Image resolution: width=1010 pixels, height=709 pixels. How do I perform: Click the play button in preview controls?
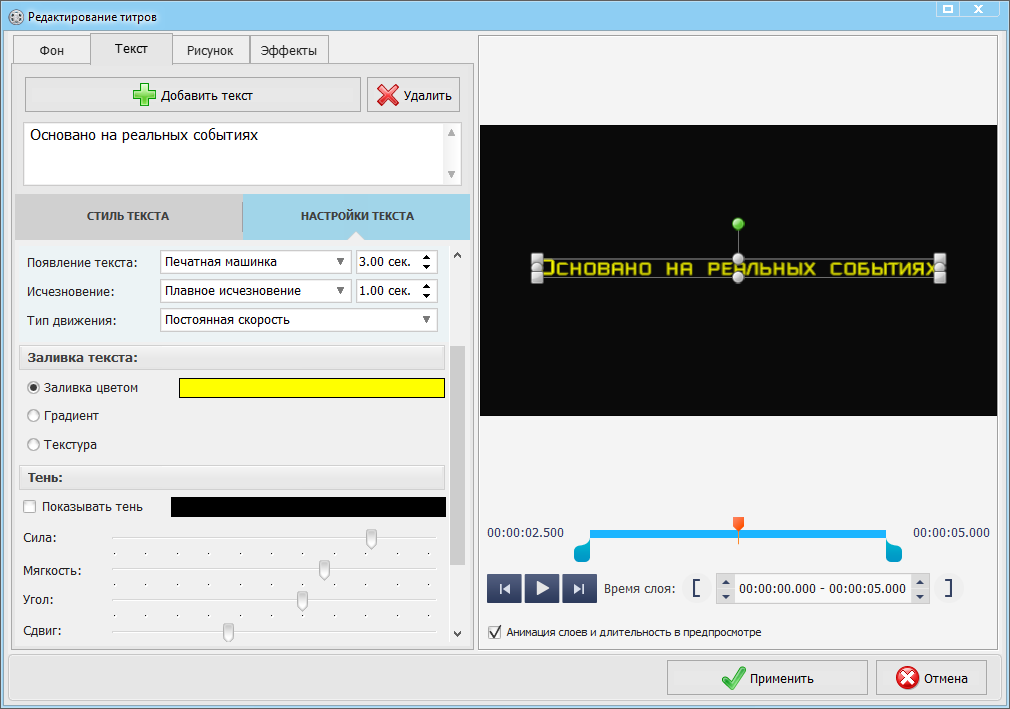point(542,589)
